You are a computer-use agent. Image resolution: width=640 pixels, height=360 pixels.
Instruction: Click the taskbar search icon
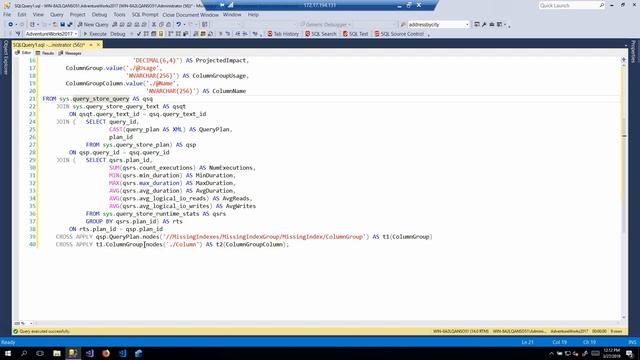pyautogui.click(x=24, y=353)
